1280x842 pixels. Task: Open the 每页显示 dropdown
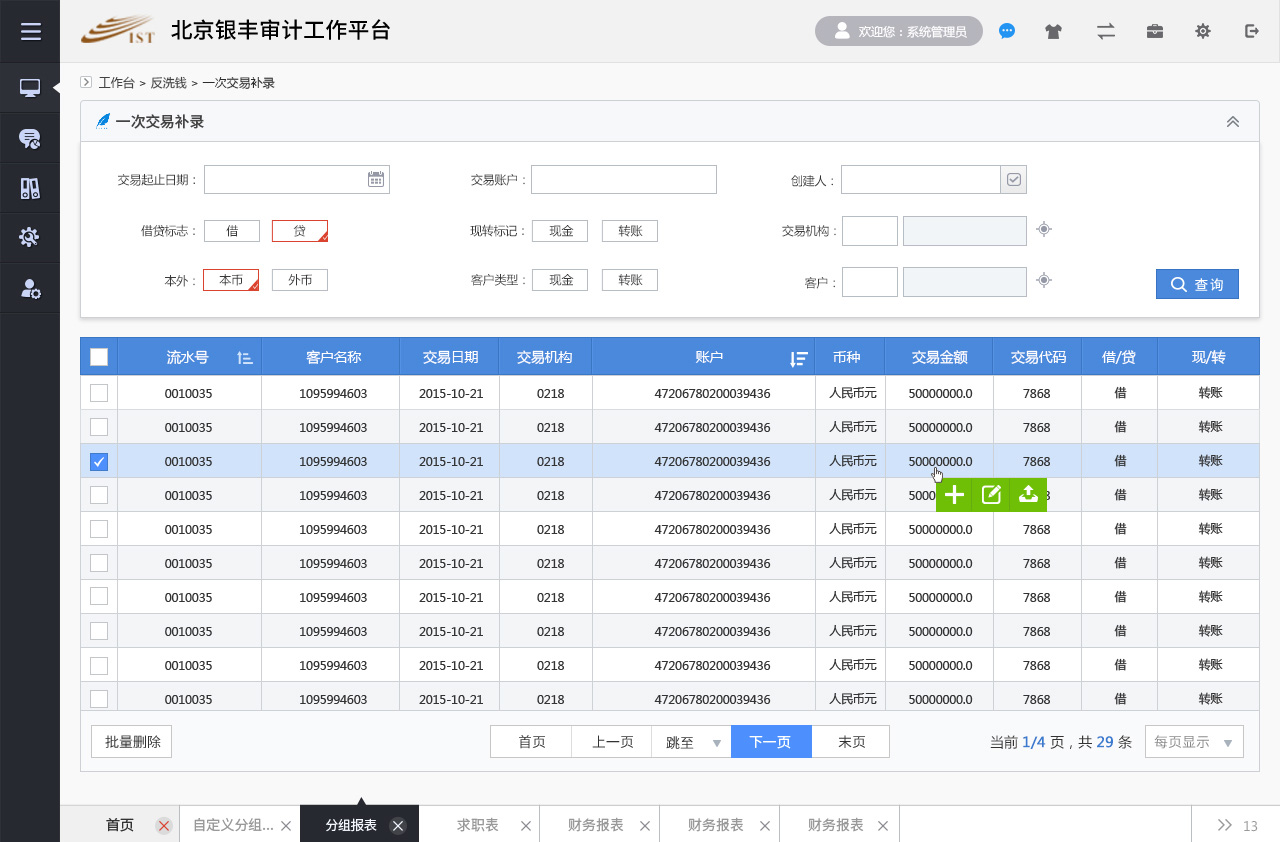tap(1193, 741)
